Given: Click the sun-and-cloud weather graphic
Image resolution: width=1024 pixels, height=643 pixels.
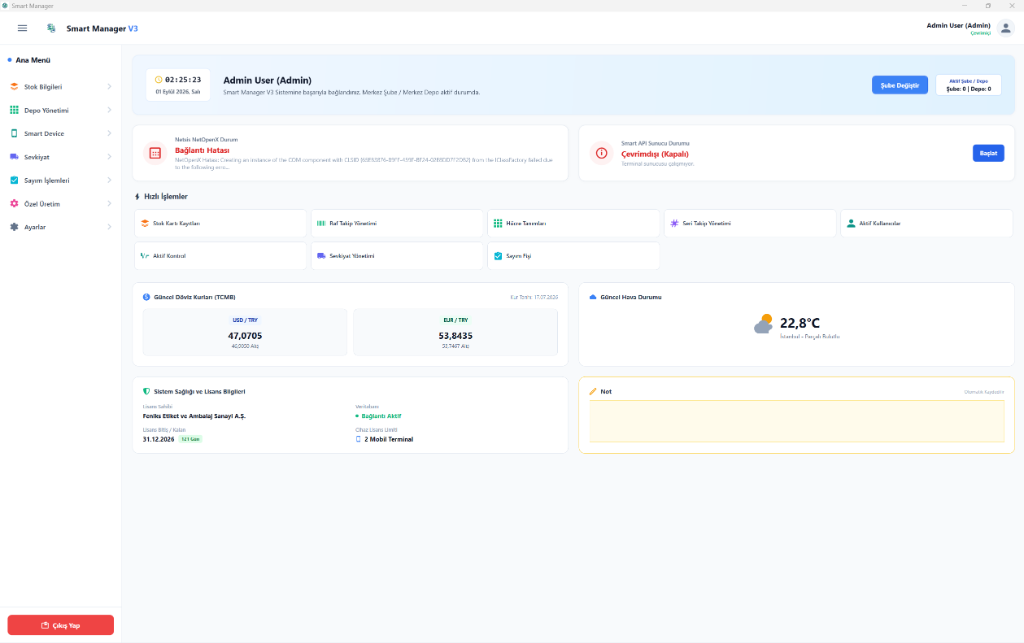Looking at the screenshot, I should click(763, 324).
